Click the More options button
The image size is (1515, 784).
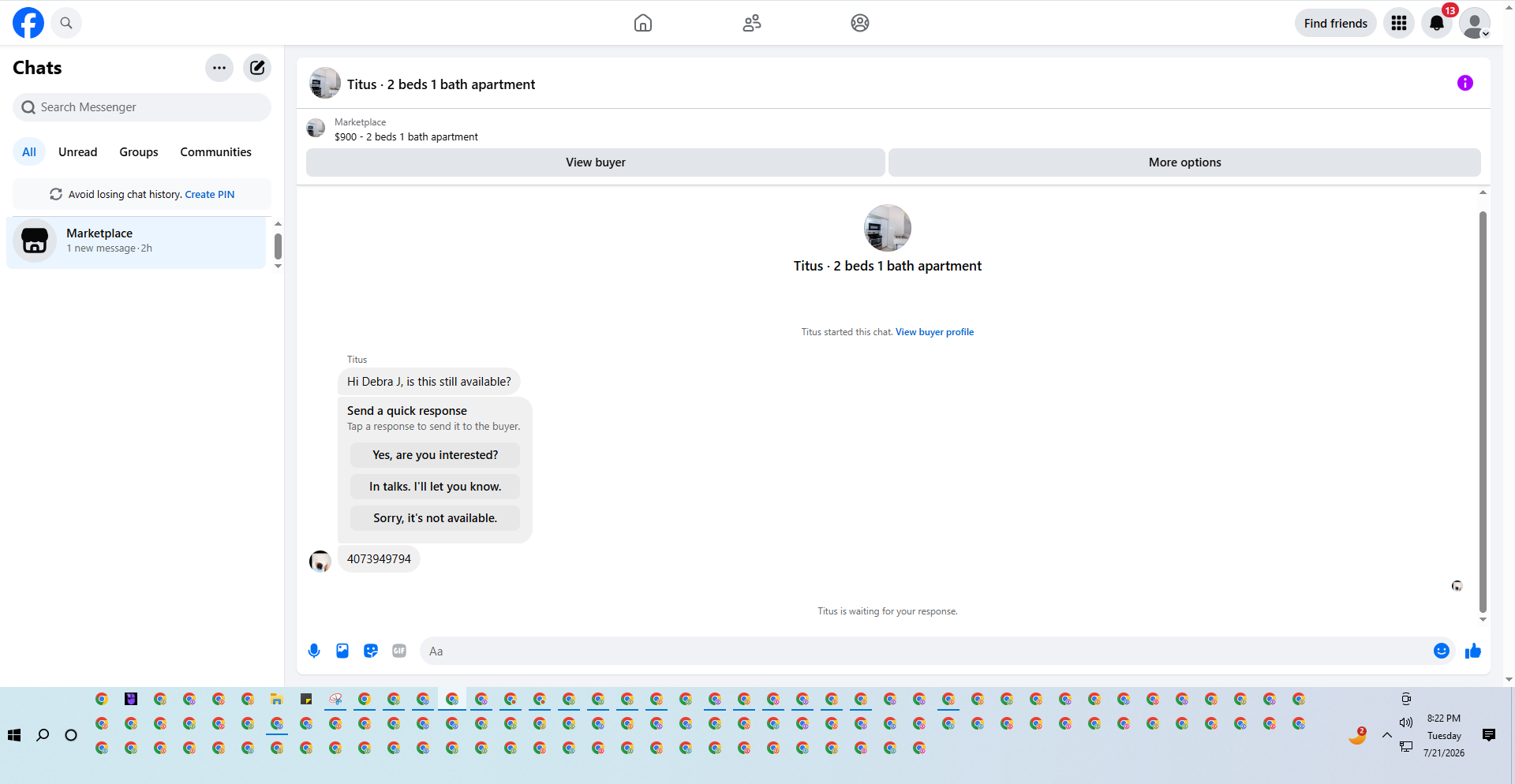coord(1184,162)
